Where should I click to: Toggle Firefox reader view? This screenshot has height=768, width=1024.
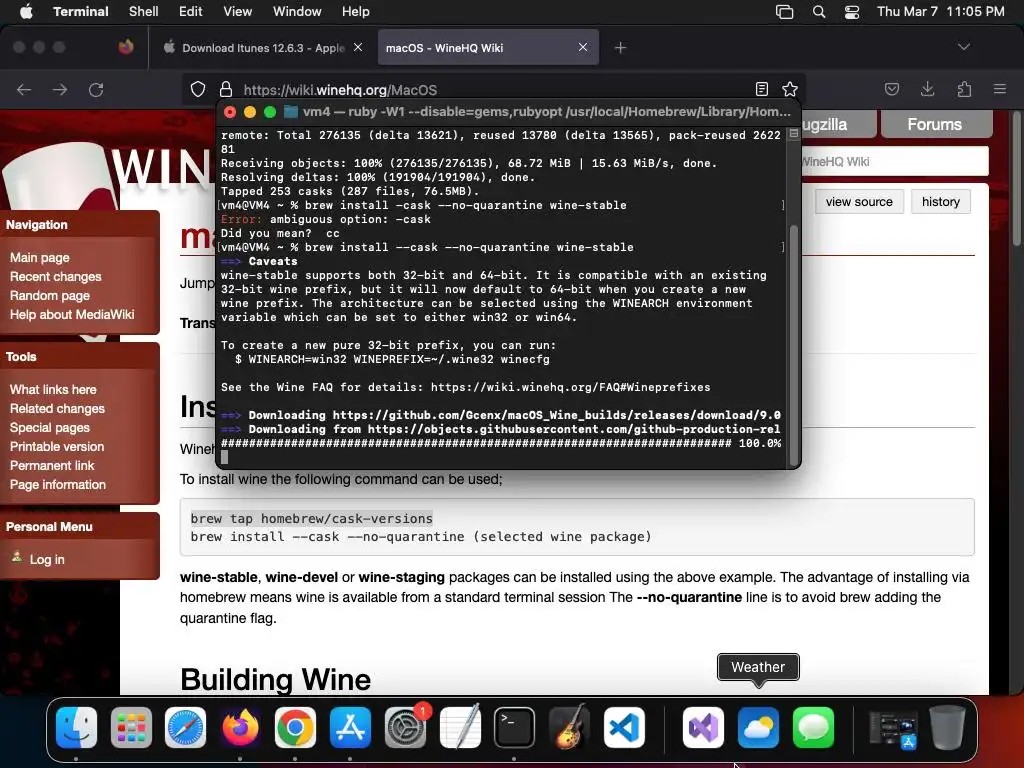pos(761,89)
